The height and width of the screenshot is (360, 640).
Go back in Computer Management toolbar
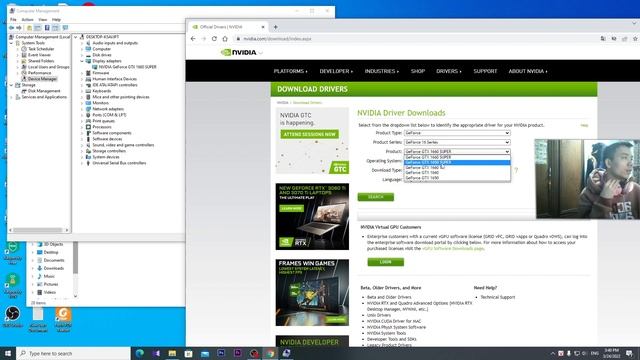point(11,28)
